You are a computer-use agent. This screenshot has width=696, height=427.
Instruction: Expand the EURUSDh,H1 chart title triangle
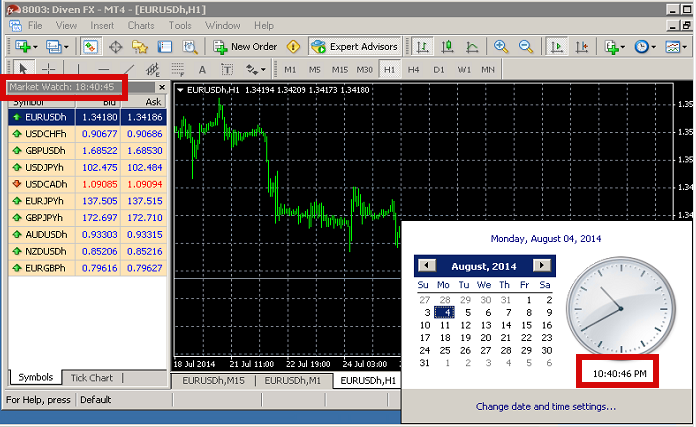180,90
